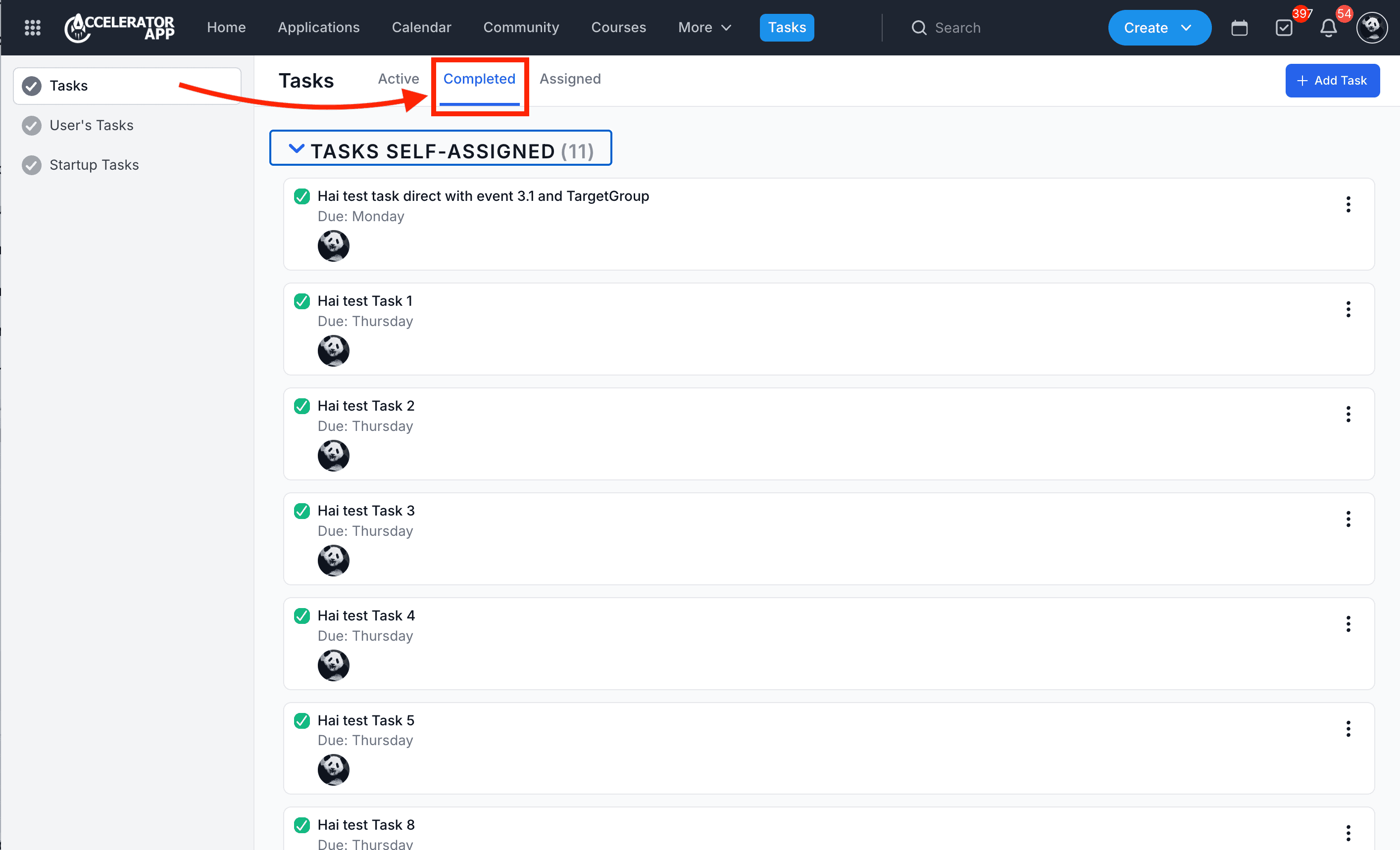Screen dimensions: 1400x850
Task: Open three-dot menu for Hai test Task 1
Action: tap(1349, 309)
